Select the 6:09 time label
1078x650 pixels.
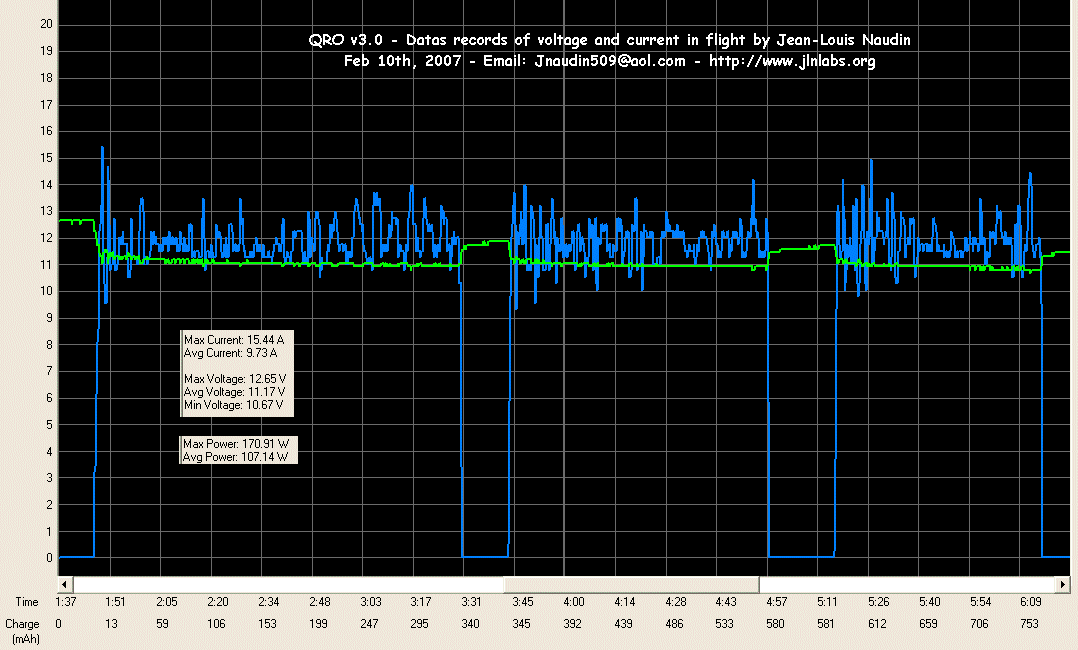(1031, 602)
